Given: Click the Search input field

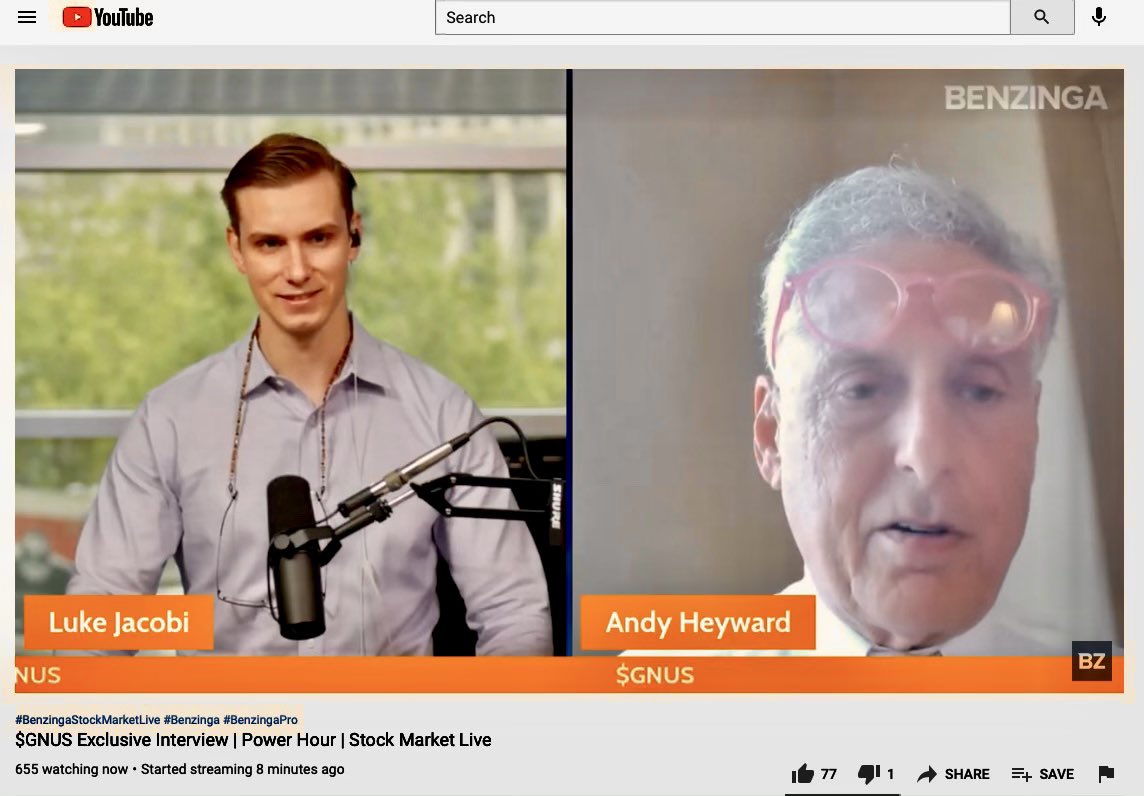Looking at the screenshot, I should click(722, 17).
